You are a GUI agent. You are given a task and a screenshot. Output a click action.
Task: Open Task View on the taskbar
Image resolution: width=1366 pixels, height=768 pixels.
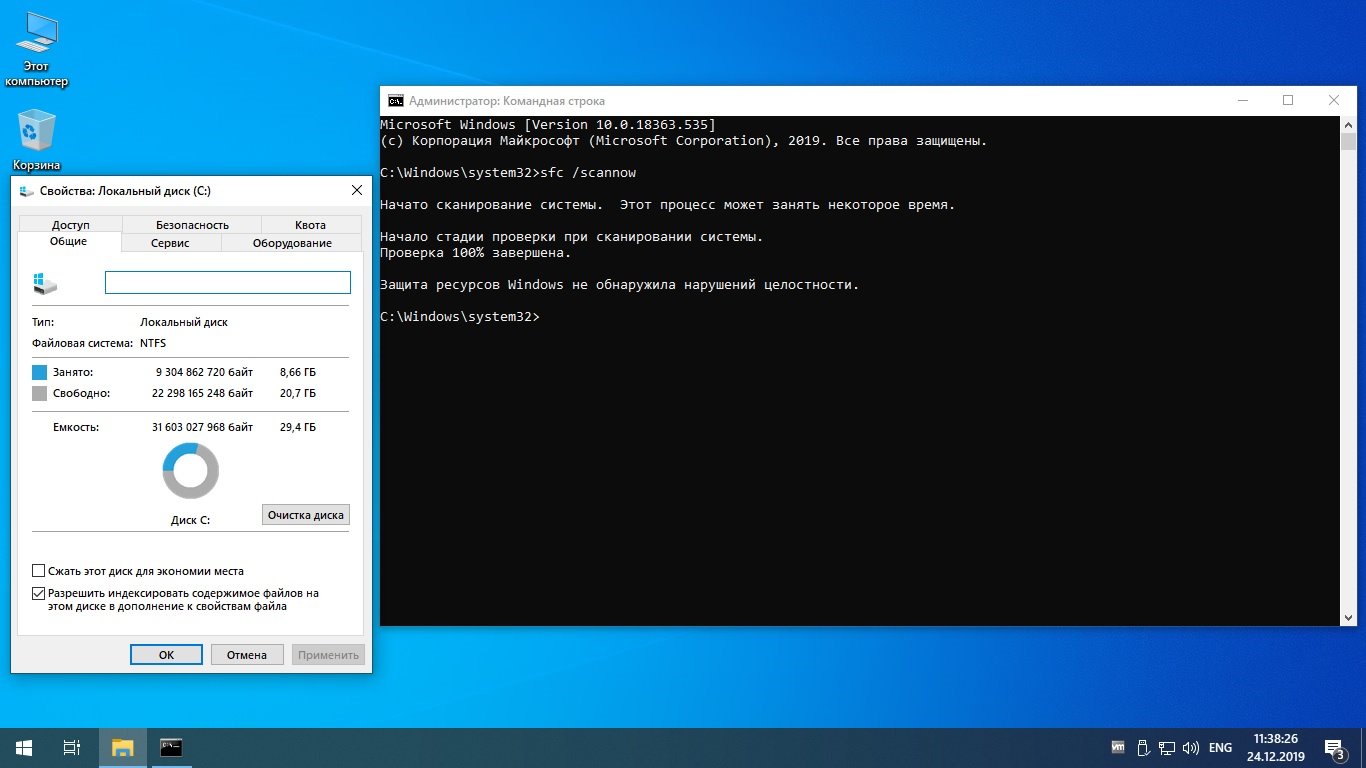point(72,747)
